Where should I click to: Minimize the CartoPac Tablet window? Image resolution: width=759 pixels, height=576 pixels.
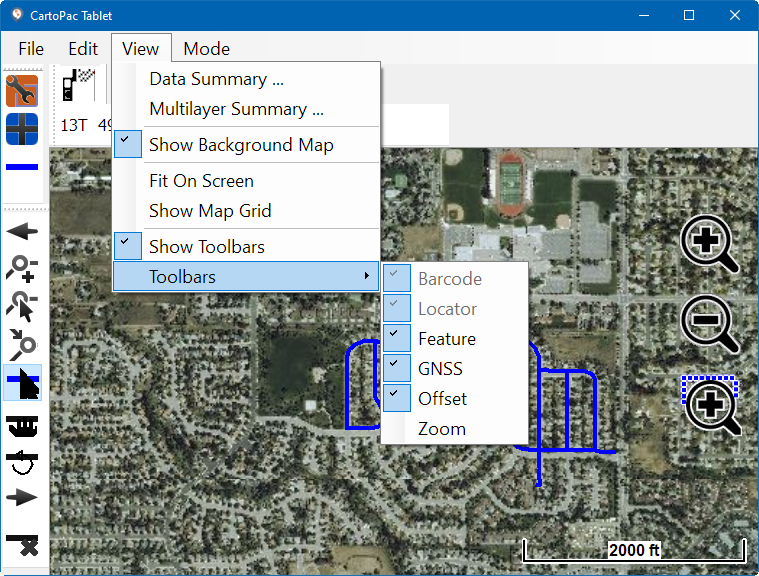[644, 15]
